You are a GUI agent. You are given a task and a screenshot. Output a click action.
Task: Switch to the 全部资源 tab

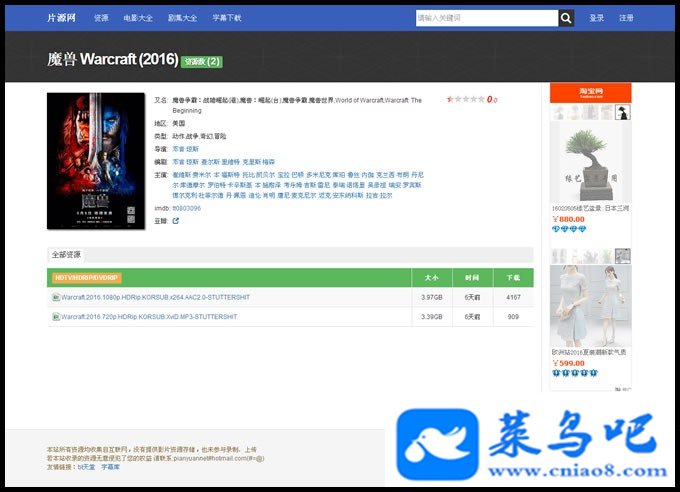(x=66, y=255)
